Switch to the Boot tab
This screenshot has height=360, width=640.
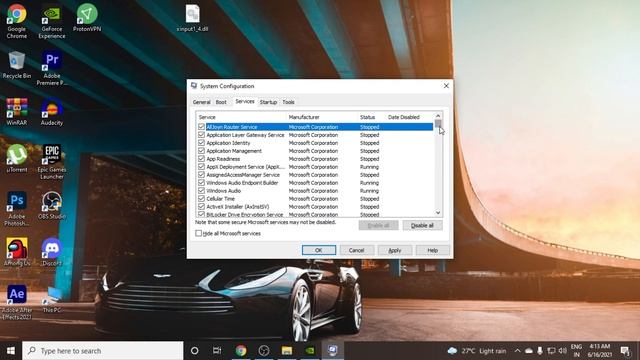pos(221,102)
